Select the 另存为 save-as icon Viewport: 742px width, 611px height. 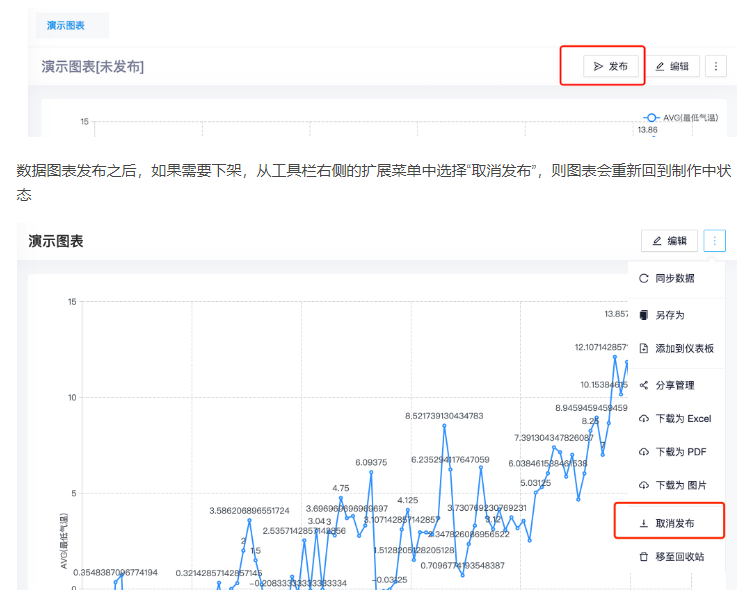point(644,315)
